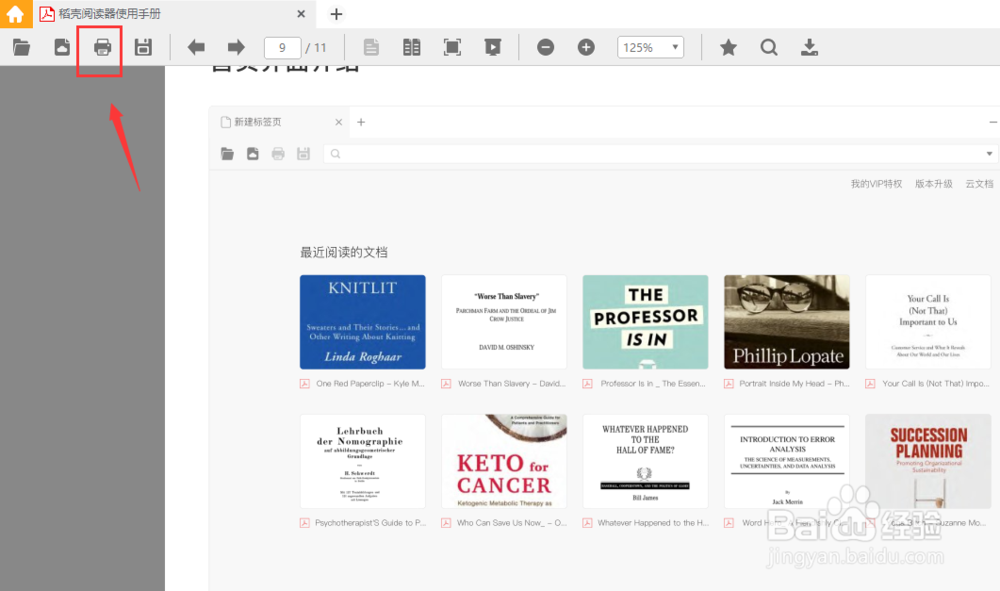Open the Phillip Lopate book cover
This screenshot has width=1000, height=591.
tap(786, 322)
